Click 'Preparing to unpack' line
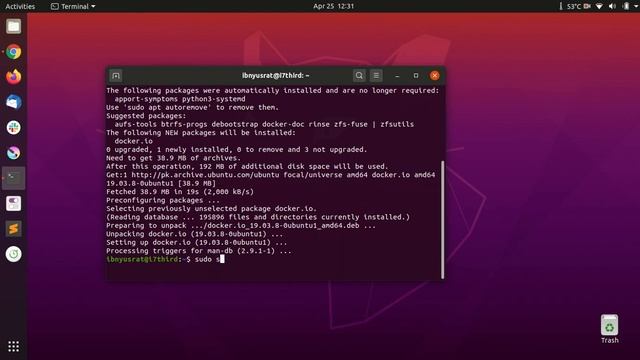The image size is (640, 360). pos(241,226)
